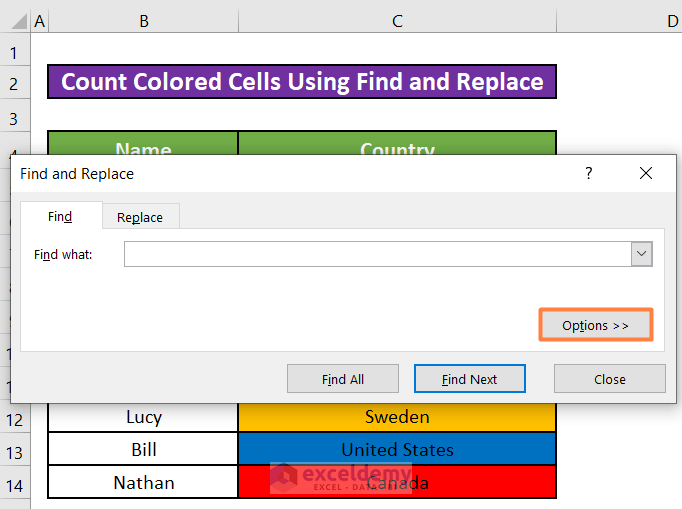
Task: Click the dialog's Close button
Action: 609,379
